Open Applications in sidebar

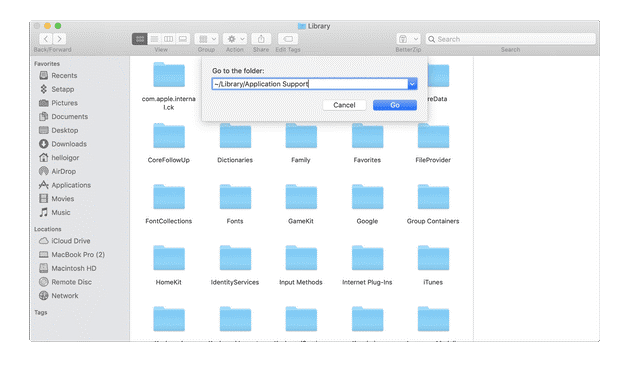click(x=65, y=185)
